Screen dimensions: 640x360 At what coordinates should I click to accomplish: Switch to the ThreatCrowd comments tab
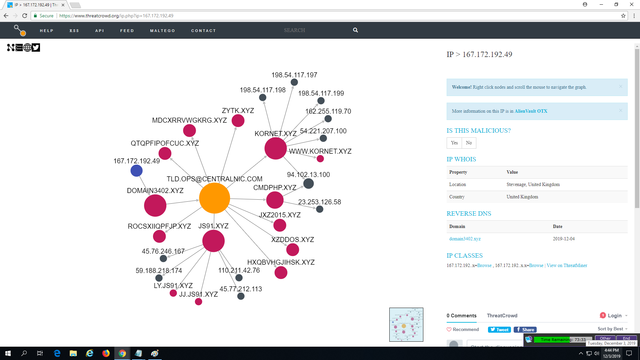(x=502, y=316)
